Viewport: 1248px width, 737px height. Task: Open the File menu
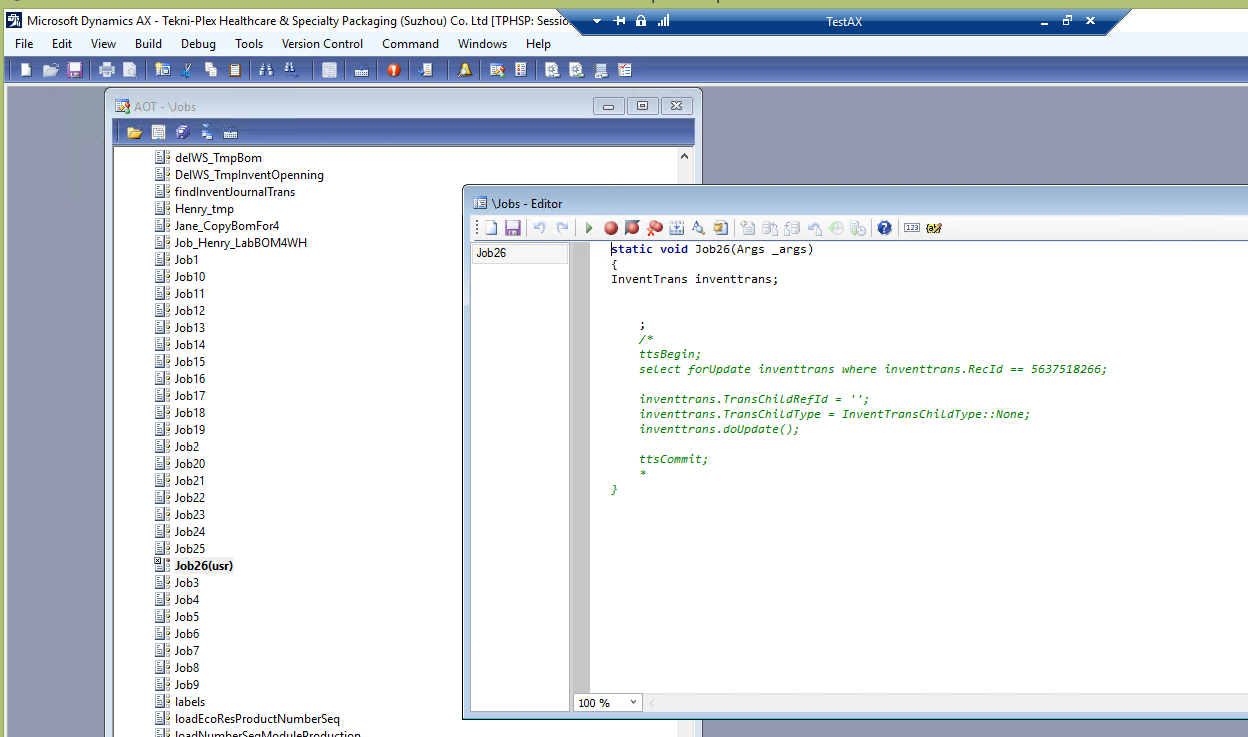tap(24, 44)
